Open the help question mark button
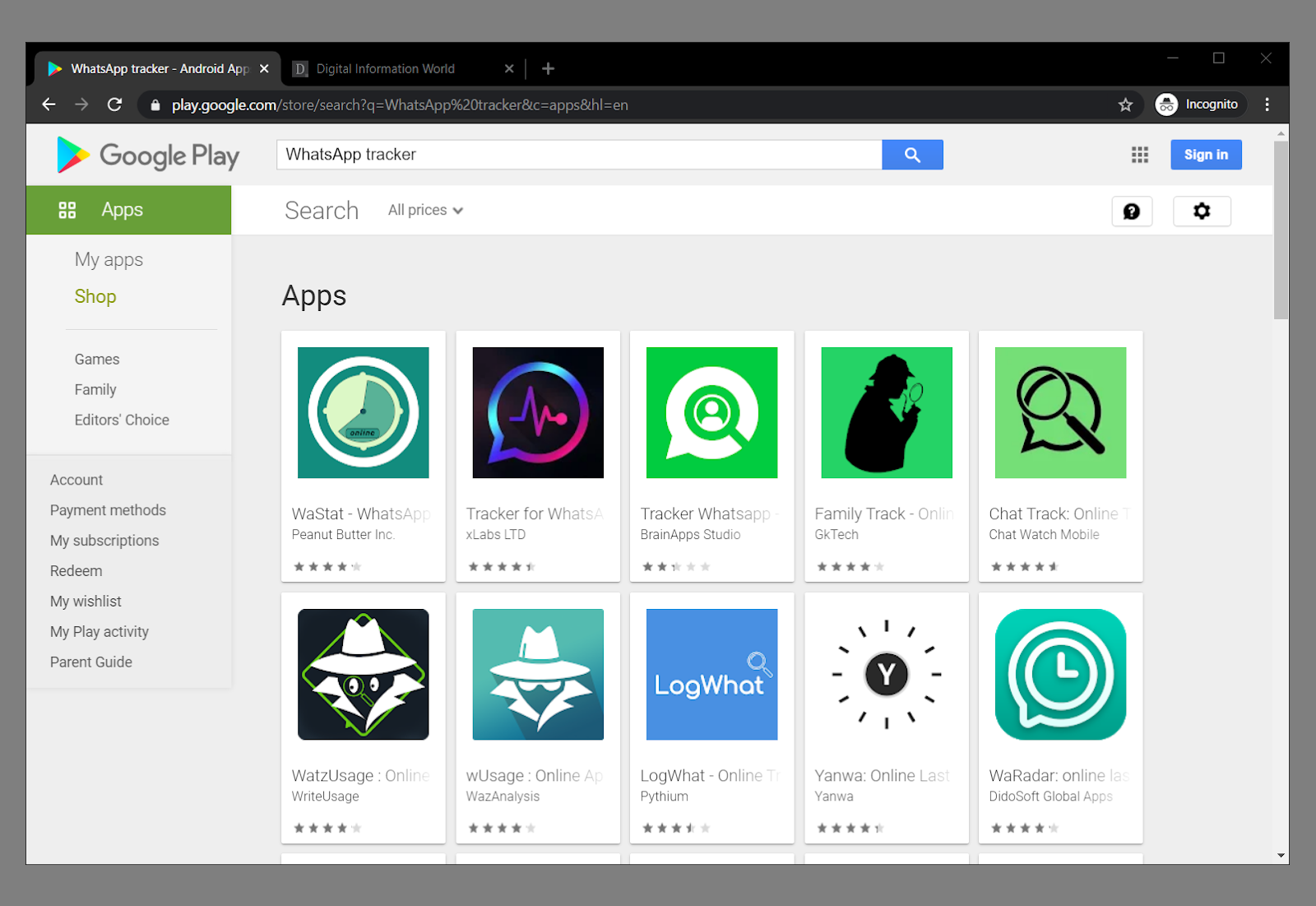 (x=1132, y=211)
